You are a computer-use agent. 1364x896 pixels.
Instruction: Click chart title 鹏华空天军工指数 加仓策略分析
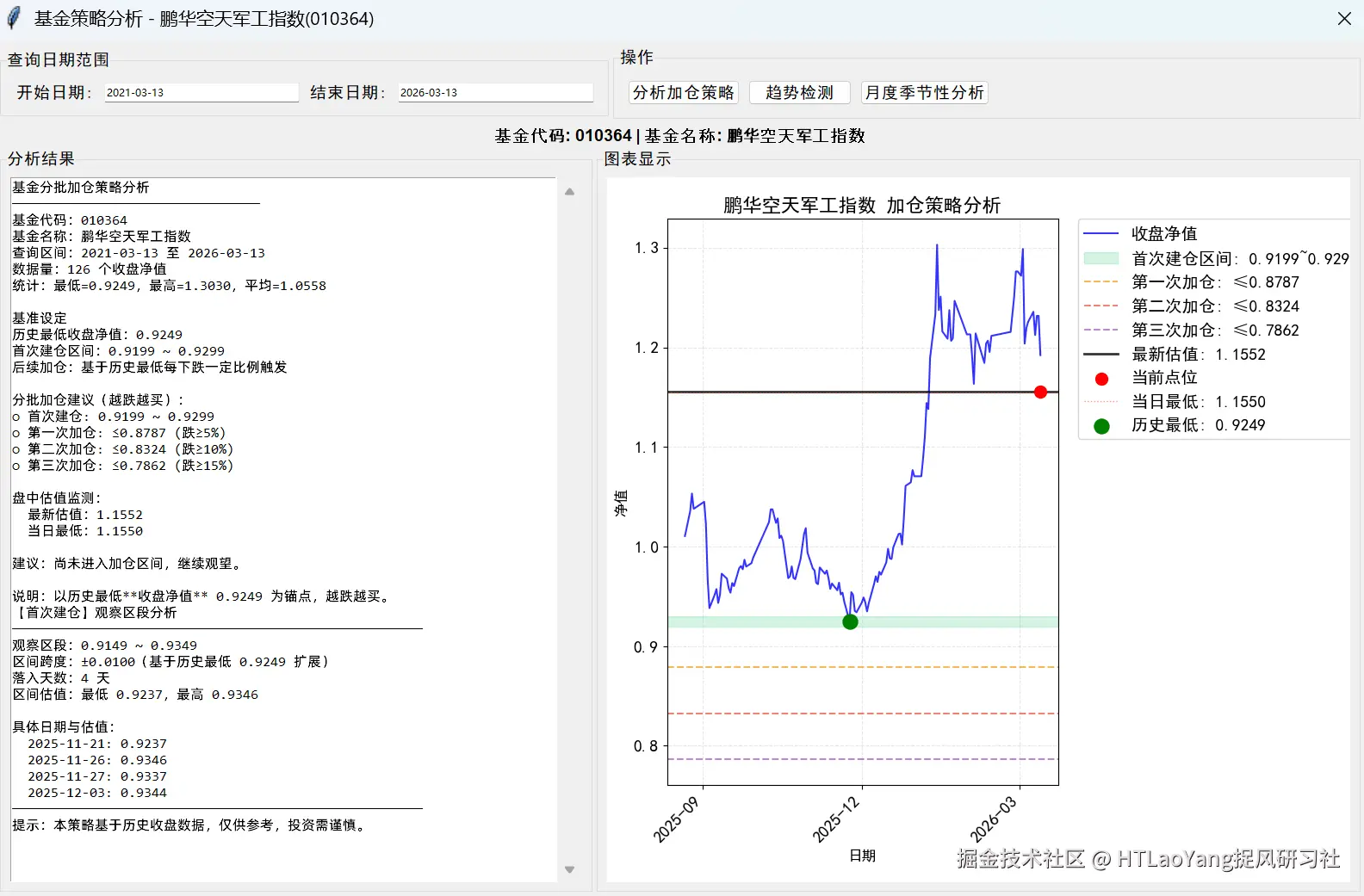pos(862,205)
